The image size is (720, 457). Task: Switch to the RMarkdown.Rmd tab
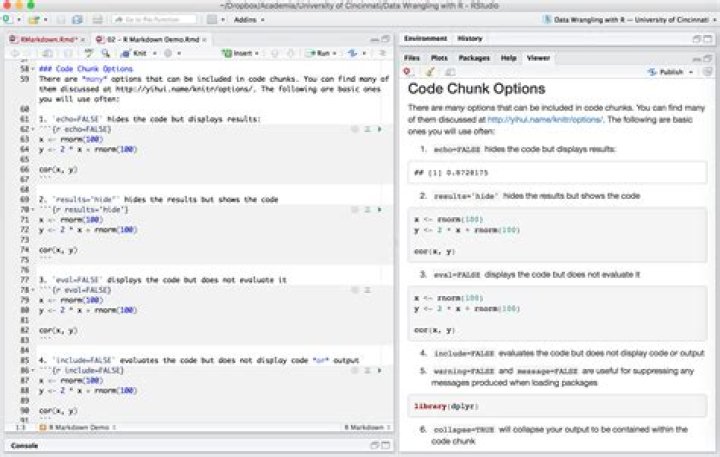44,39
